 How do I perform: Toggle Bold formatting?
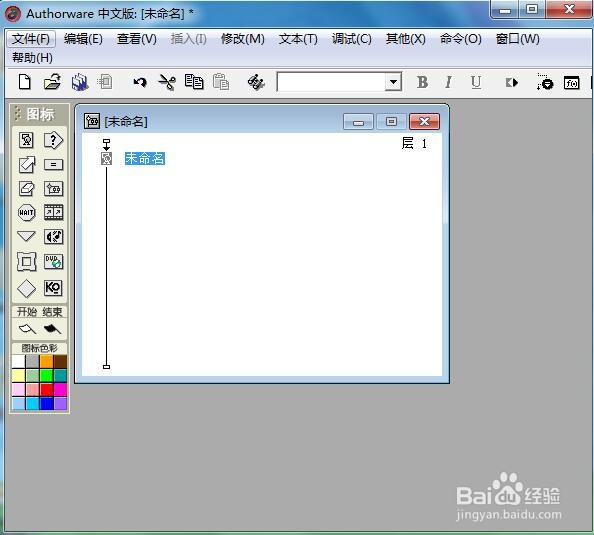point(422,82)
